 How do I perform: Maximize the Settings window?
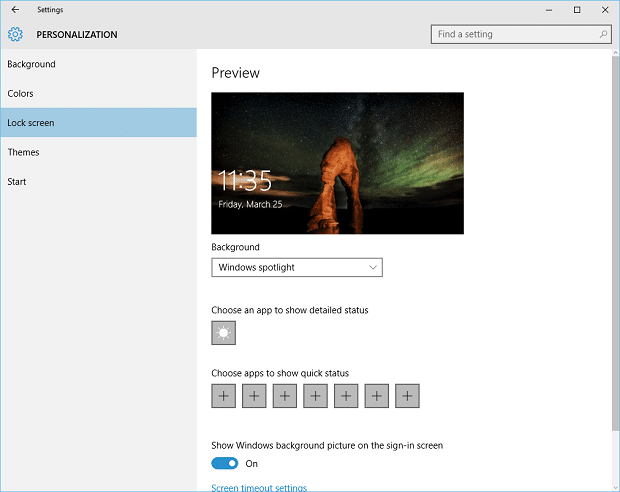pos(577,10)
